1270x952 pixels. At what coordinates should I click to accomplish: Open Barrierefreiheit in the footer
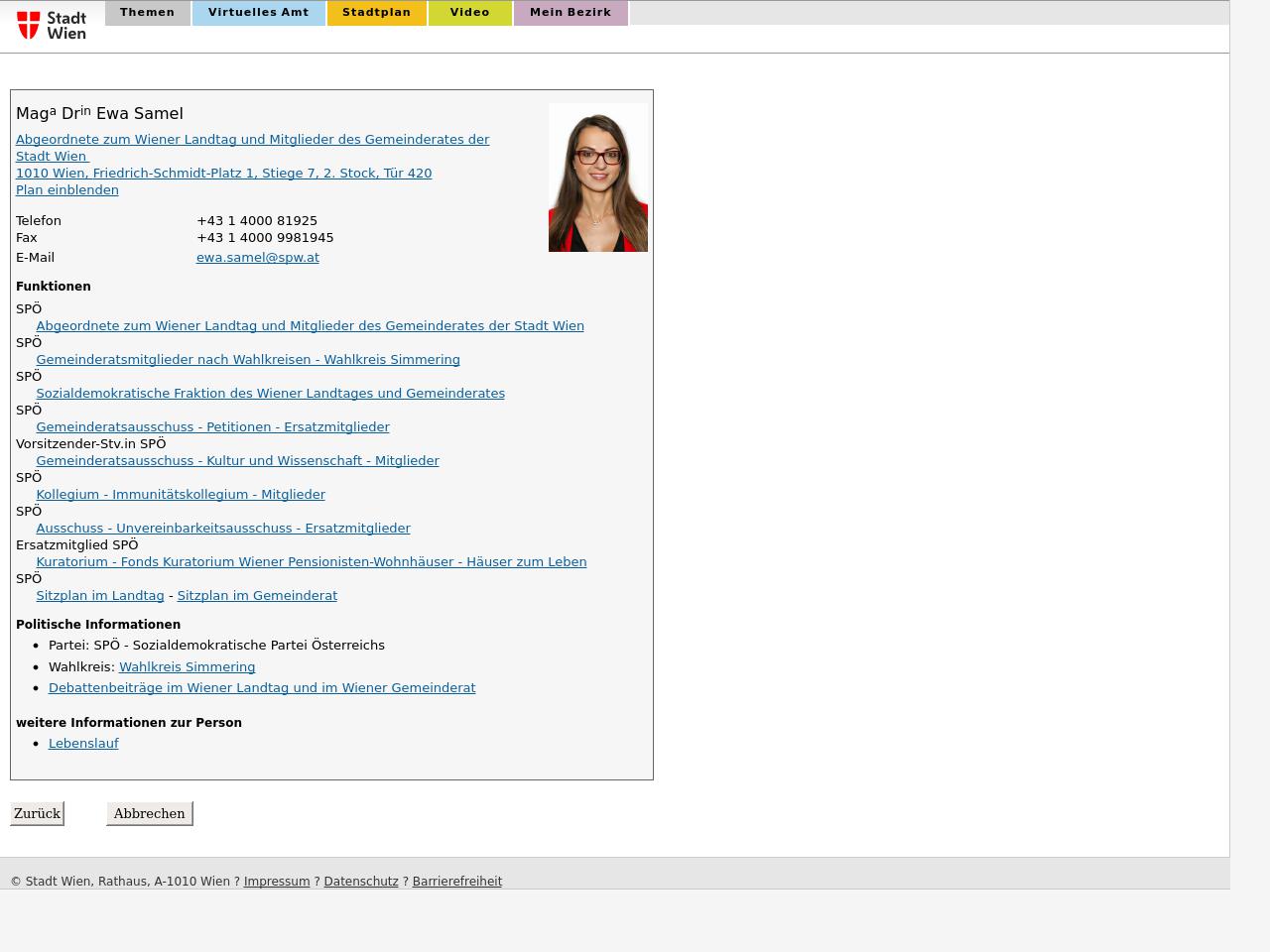[x=457, y=881]
